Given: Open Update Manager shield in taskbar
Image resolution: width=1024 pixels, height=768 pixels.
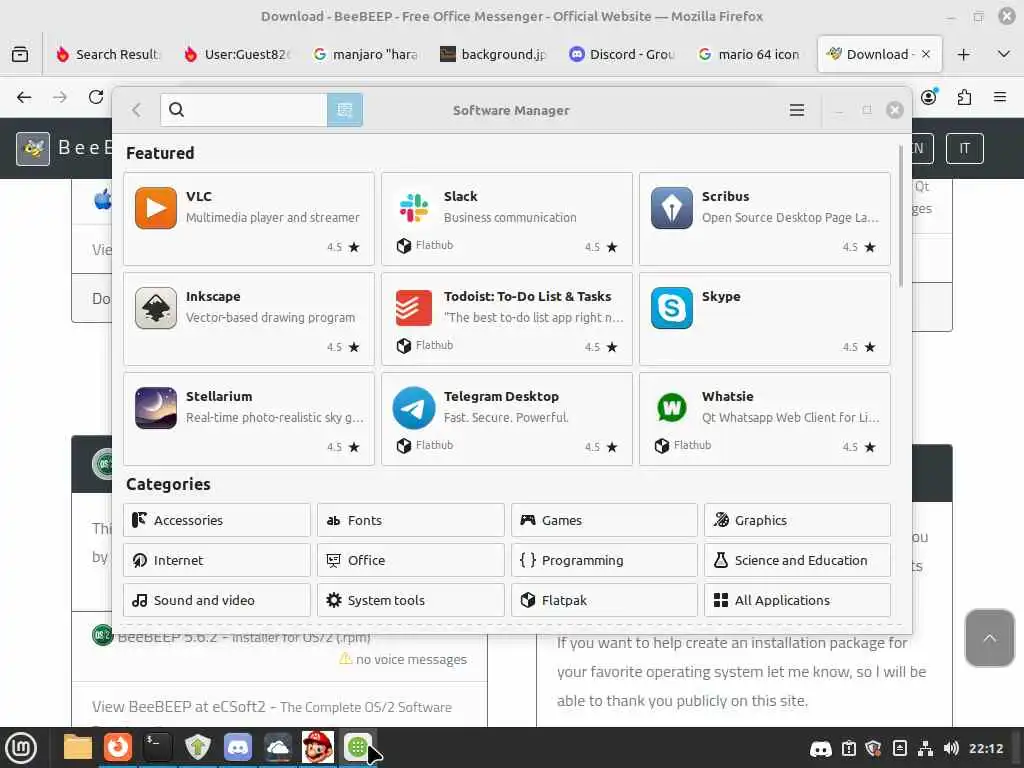Looking at the screenshot, I should 197,748.
